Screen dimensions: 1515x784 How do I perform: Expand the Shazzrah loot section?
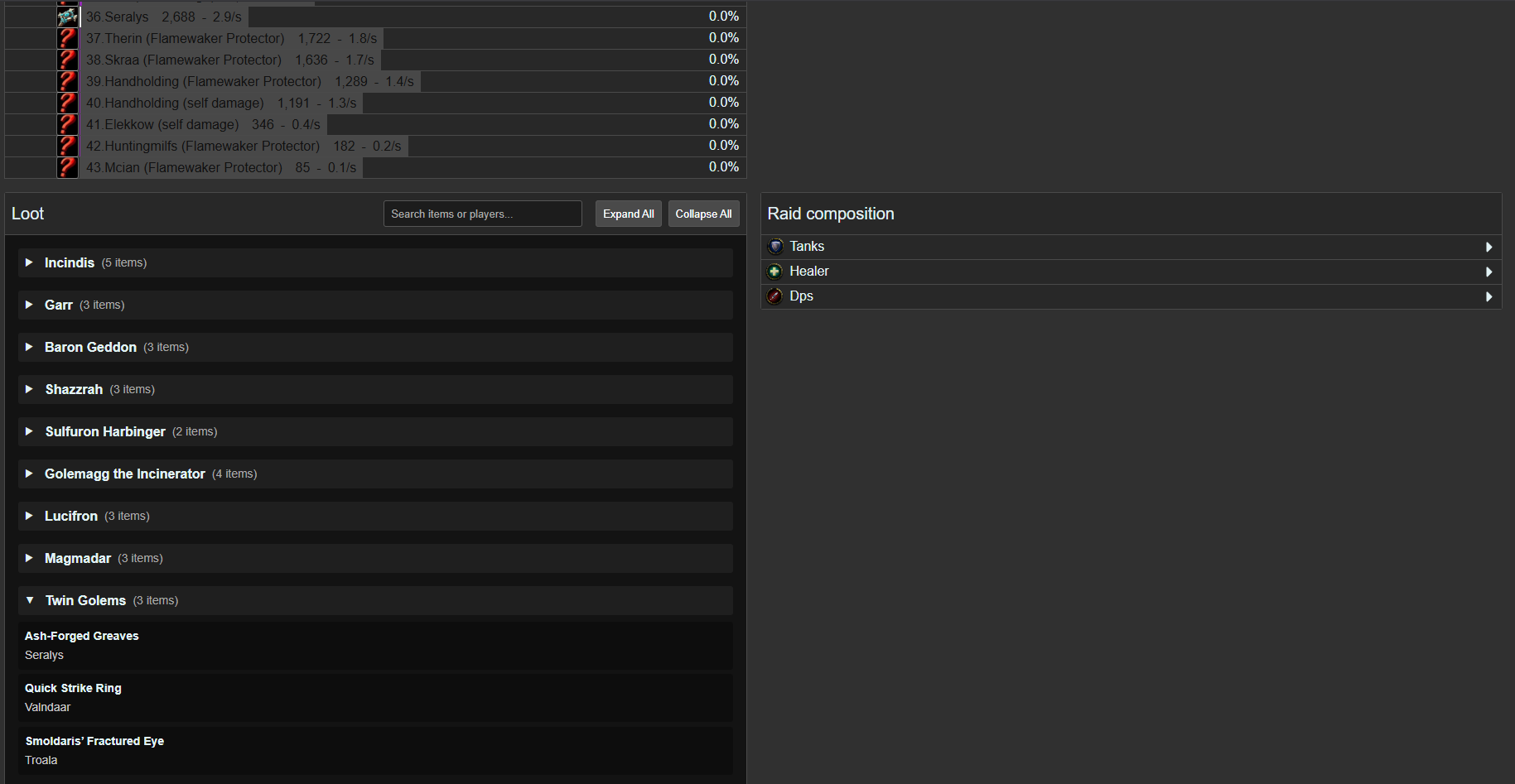click(375, 389)
